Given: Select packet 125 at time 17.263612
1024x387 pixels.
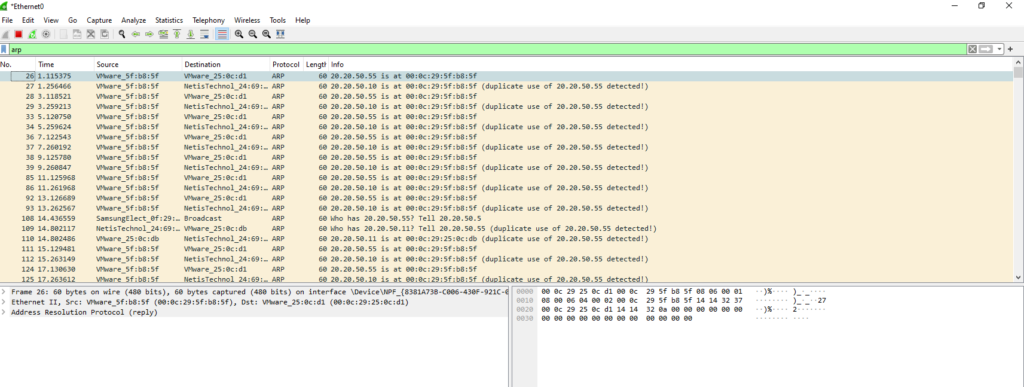Looking at the screenshot, I should [506, 279].
